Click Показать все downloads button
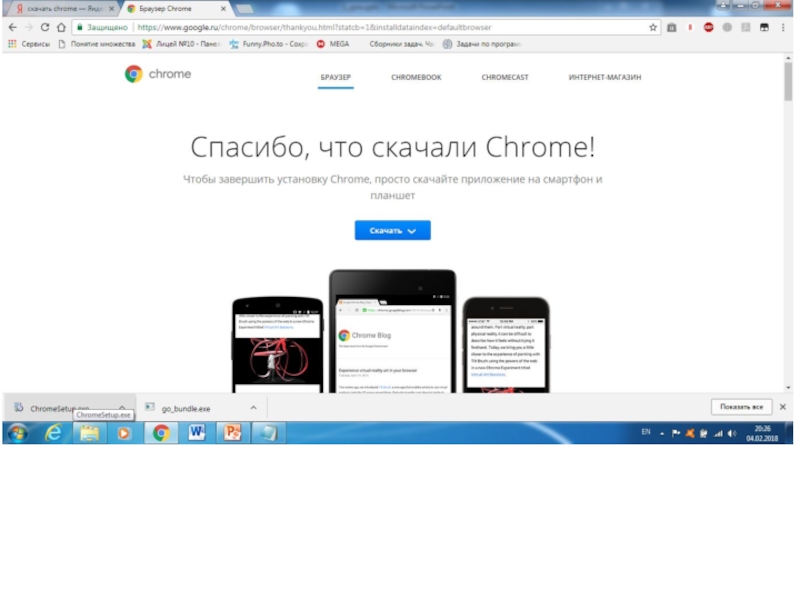Screen dimensions: 800x600 (x=741, y=407)
